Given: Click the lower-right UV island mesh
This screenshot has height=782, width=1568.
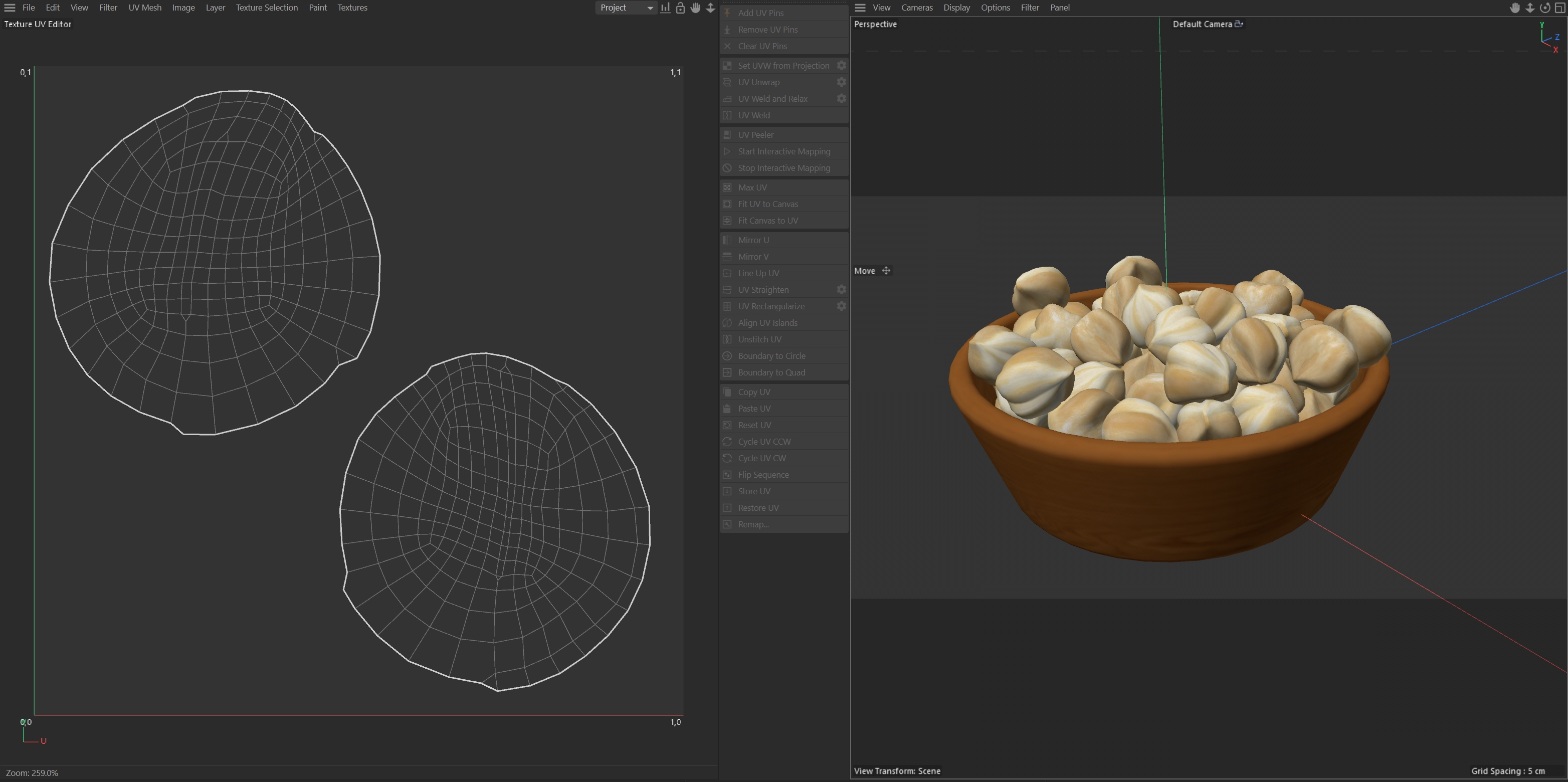Looking at the screenshot, I should (494, 523).
